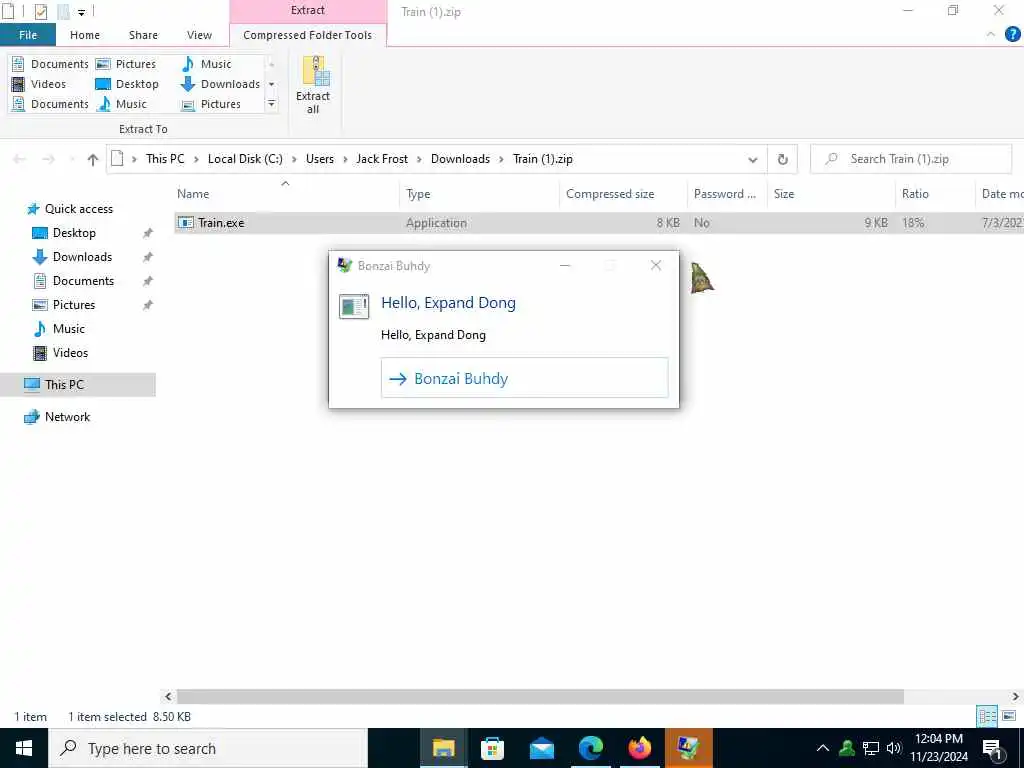Click the Bonzai Buhdy command link button
This screenshot has height=768, width=1024.
[x=524, y=378]
